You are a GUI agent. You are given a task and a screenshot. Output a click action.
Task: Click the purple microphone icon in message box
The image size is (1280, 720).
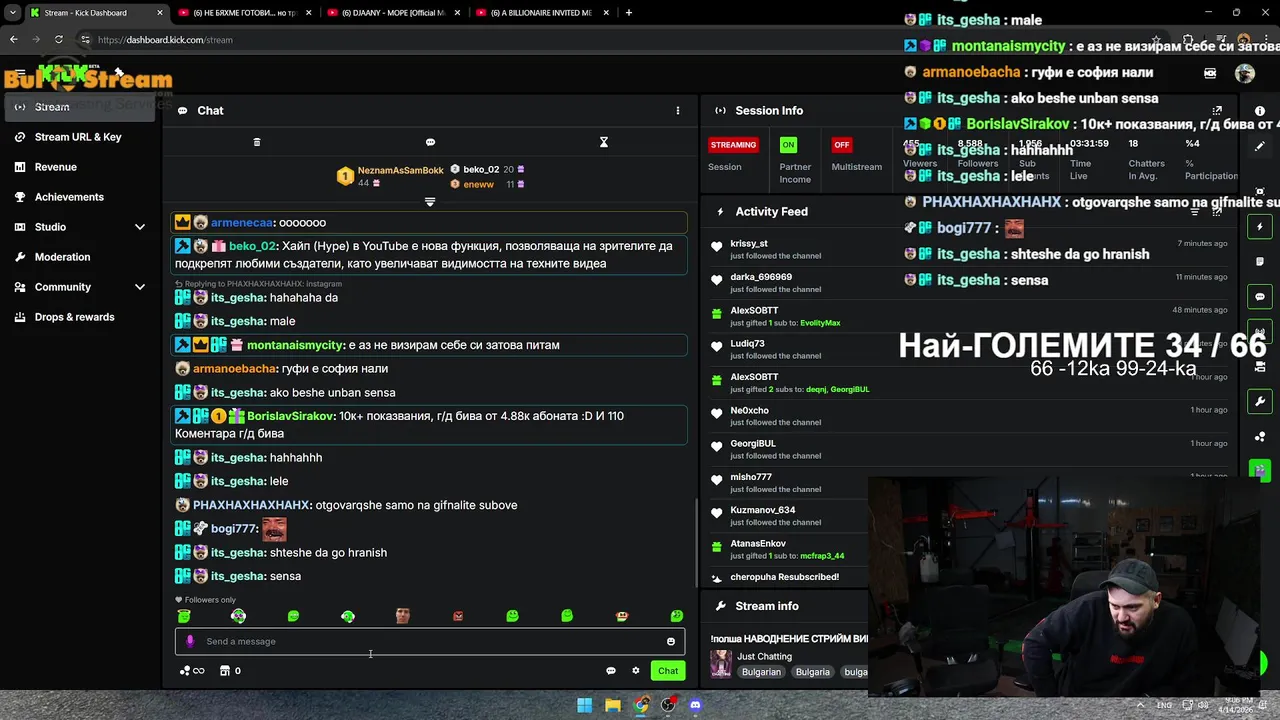(191, 642)
